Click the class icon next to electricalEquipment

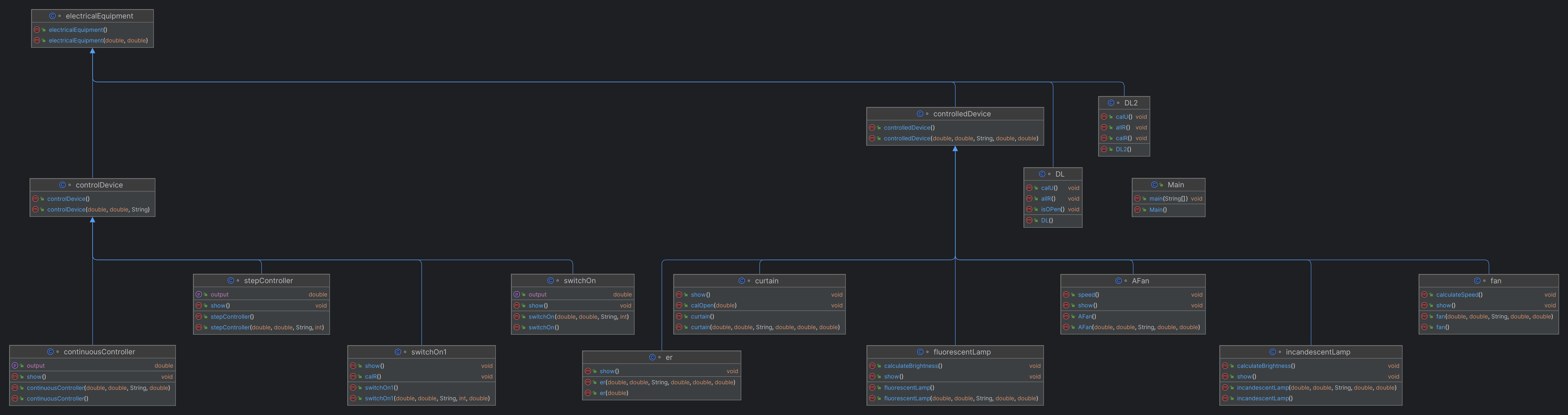tap(52, 16)
